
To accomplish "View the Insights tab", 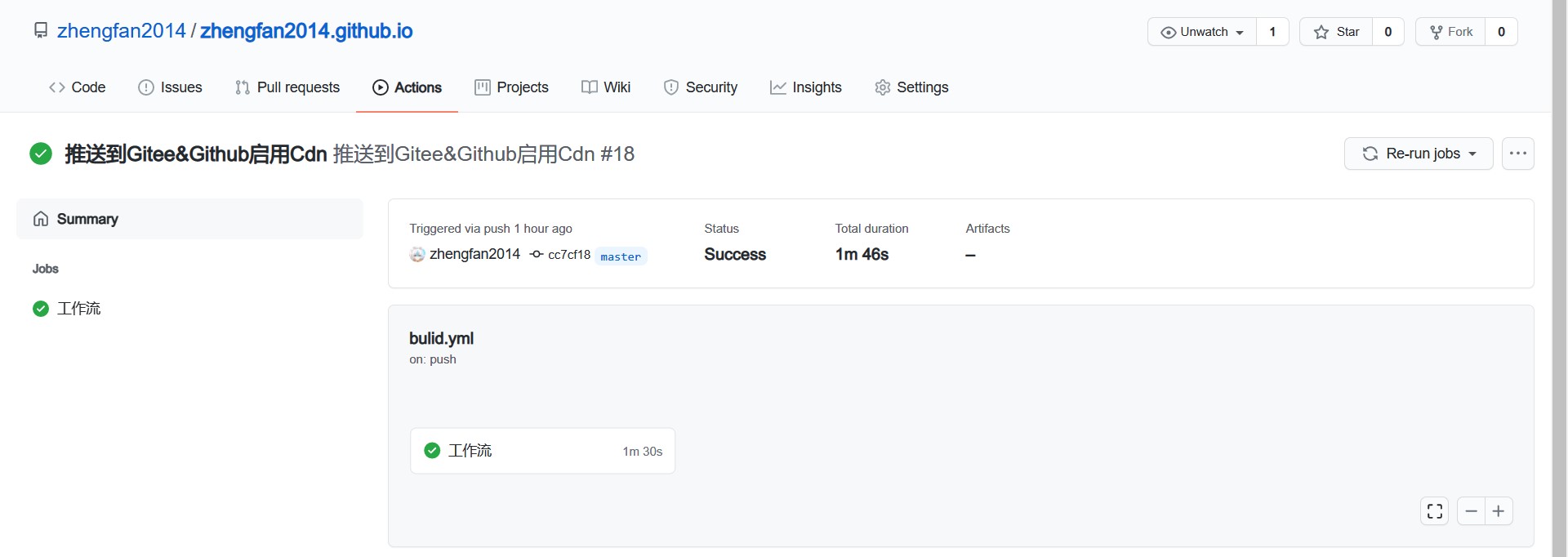I will [x=806, y=87].
